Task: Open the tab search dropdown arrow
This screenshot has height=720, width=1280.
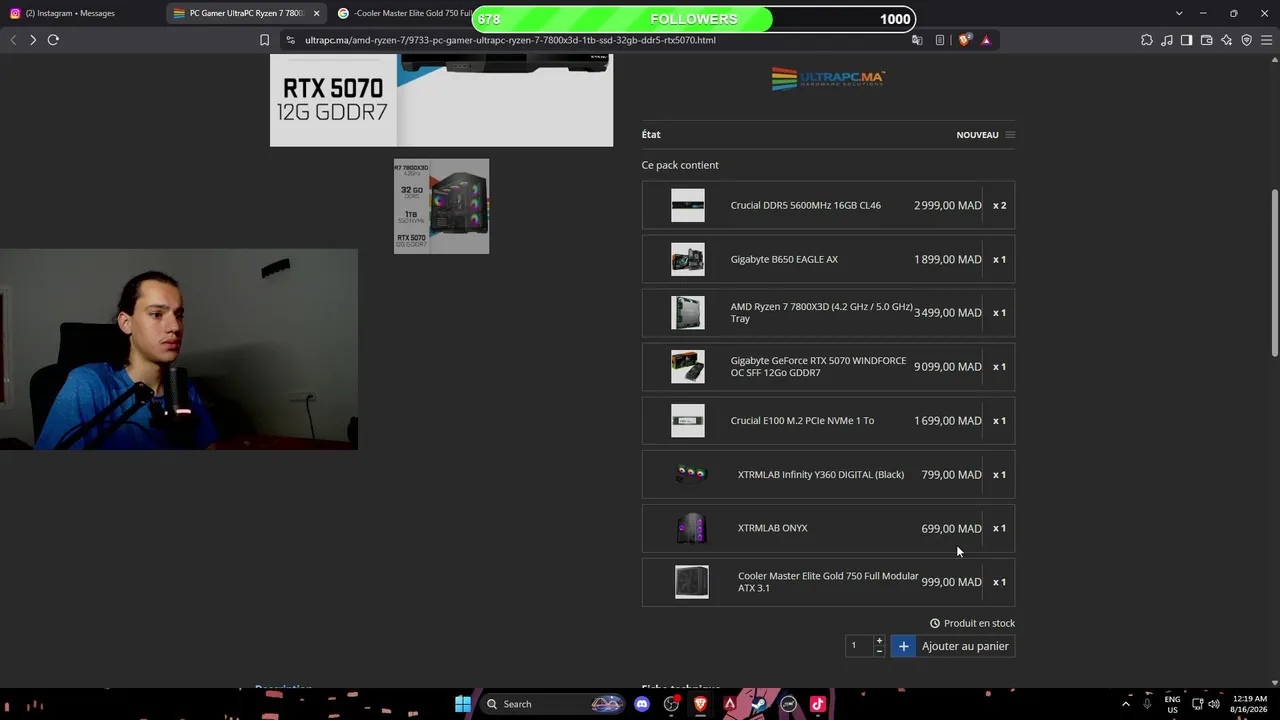Action: (1179, 13)
